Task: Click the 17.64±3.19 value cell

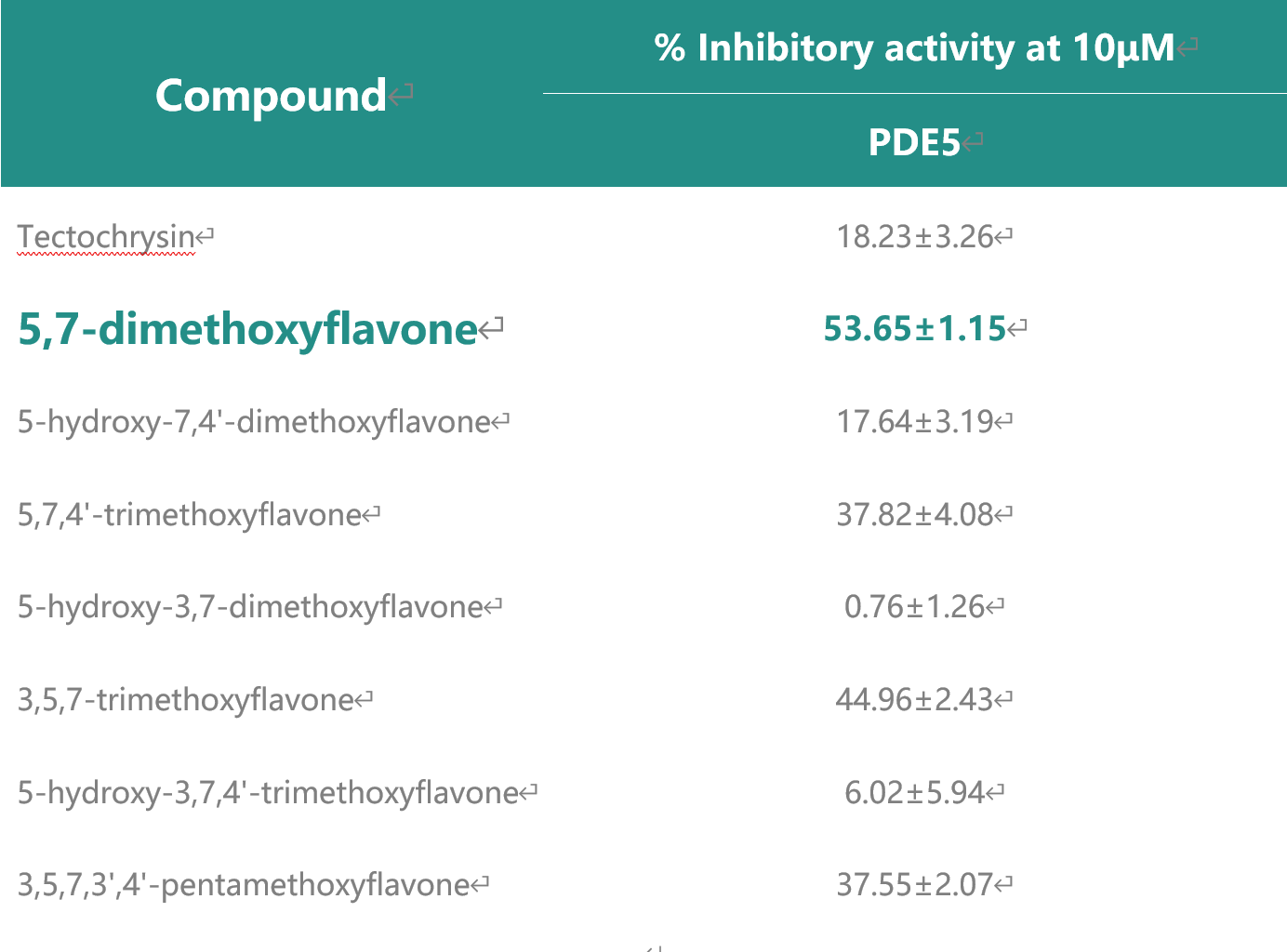Action: (915, 421)
